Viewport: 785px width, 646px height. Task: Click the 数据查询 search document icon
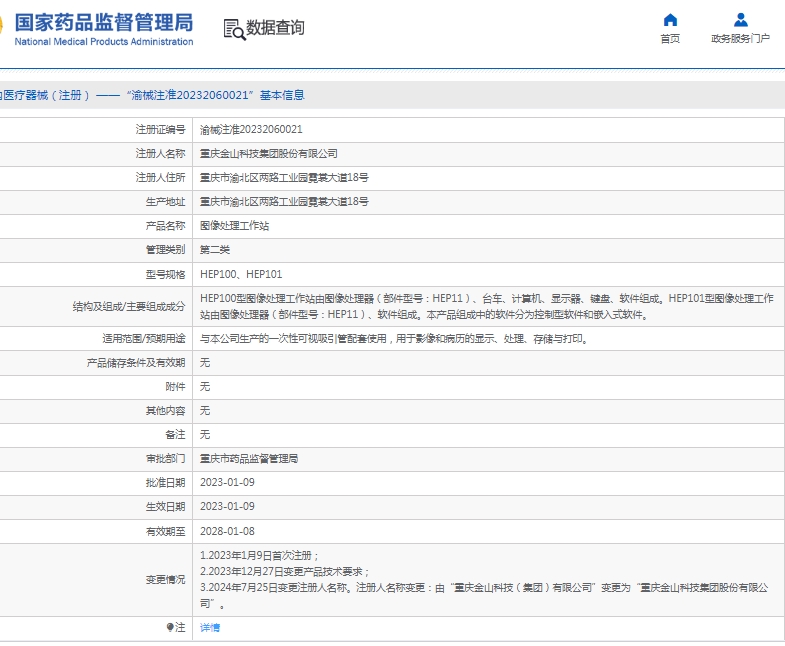click(x=234, y=30)
